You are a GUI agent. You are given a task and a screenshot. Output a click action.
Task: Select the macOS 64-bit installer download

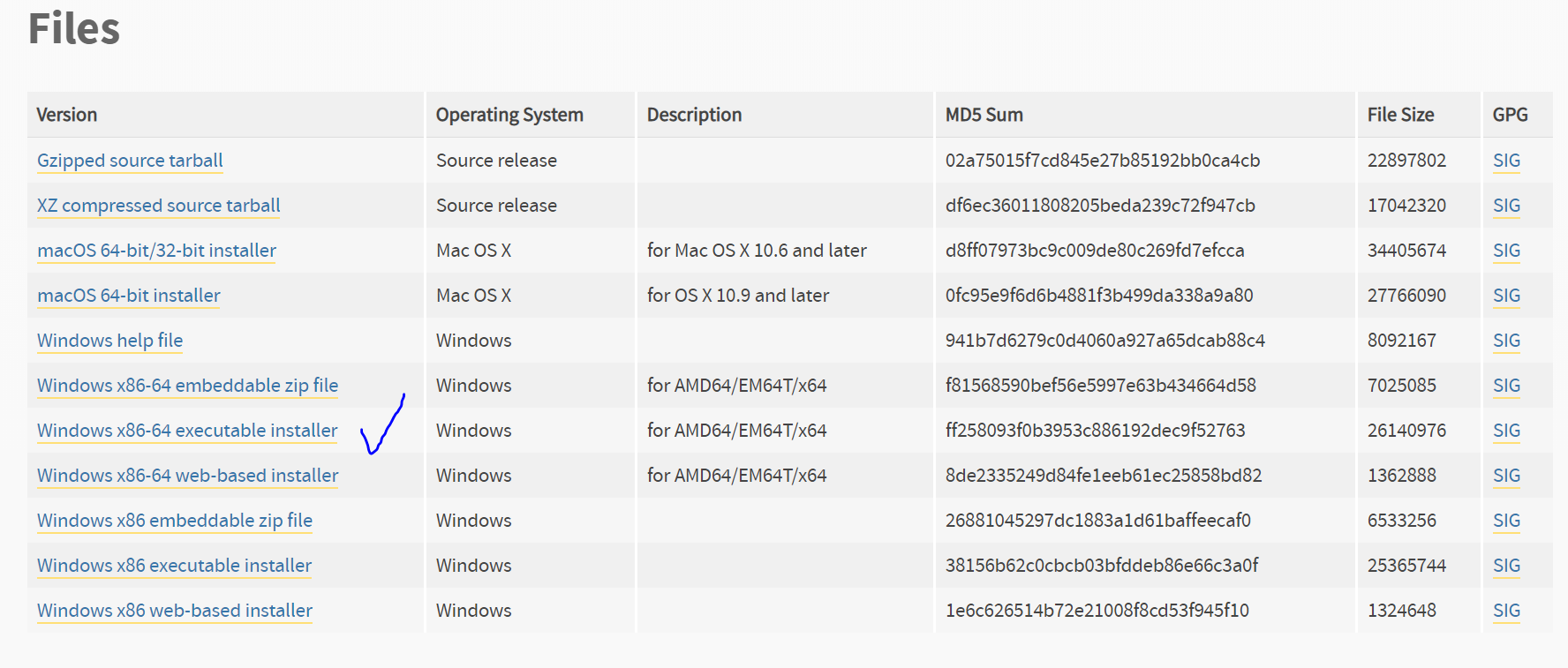[x=129, y=296]
